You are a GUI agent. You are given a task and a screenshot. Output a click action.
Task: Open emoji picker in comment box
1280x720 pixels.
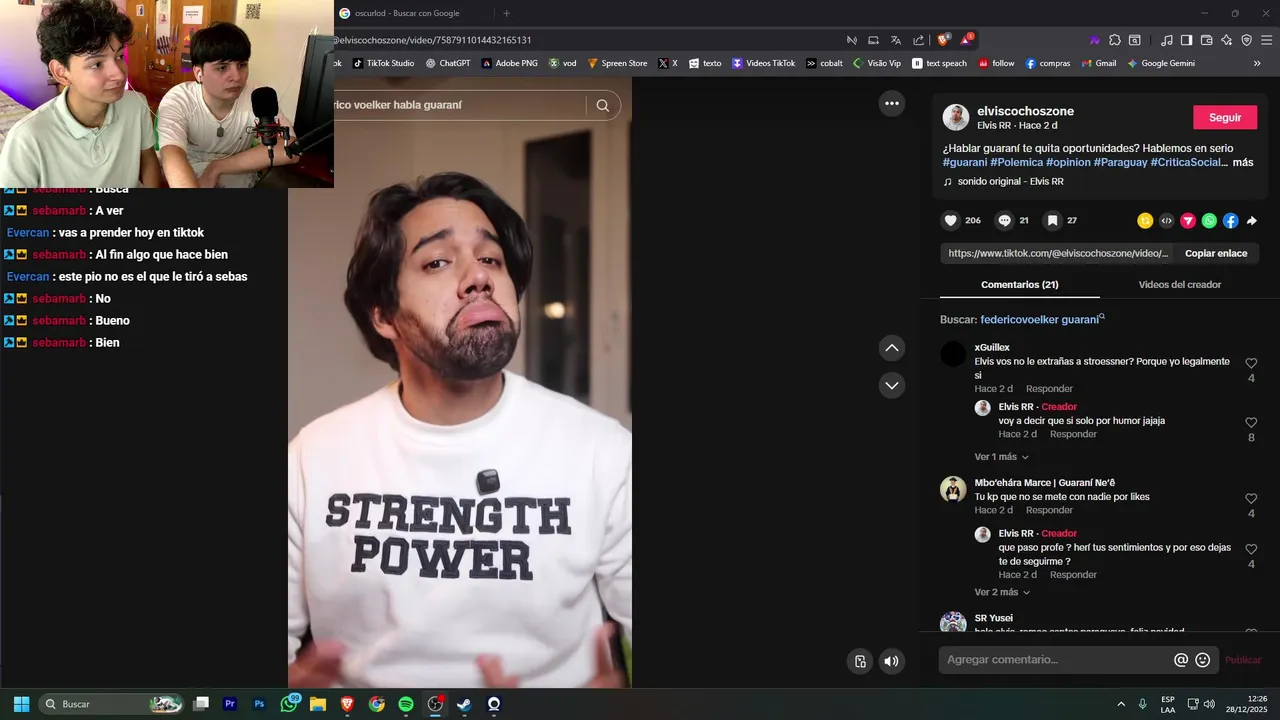coord(1203,660)
